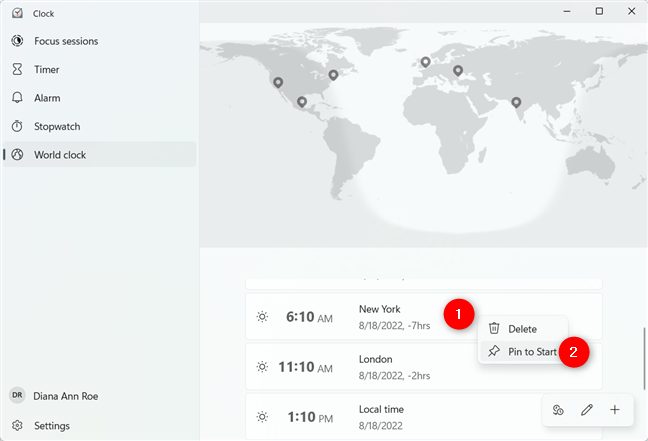Screen dimensions: 648x441
Task: Click the pencil Edit clocks icon
Action: point(587,410)
